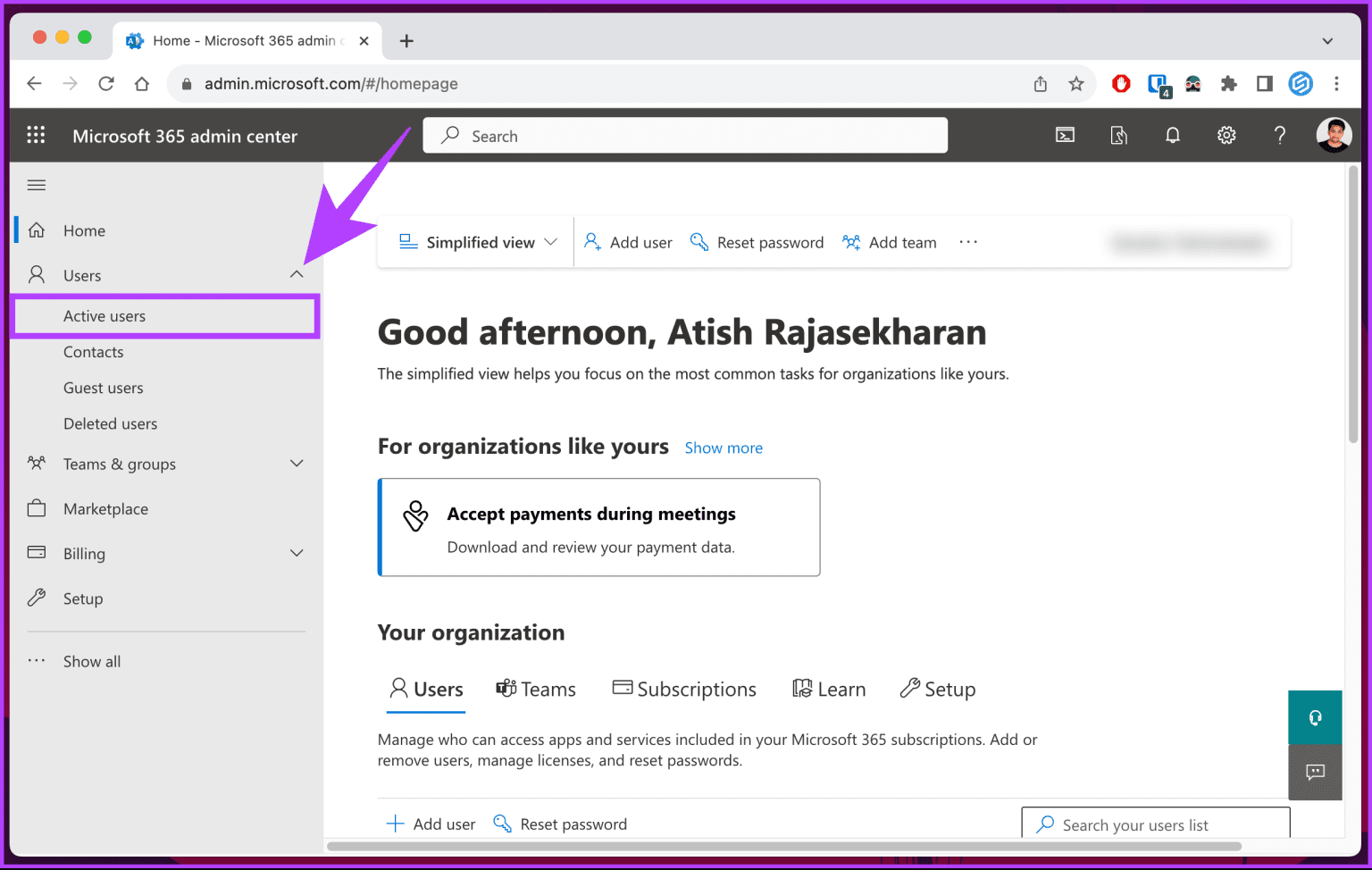The height and width of the screenshot is (870, 1372).
Task: Collapse the navigation with the hamburger icon
Action: point(36,185)
